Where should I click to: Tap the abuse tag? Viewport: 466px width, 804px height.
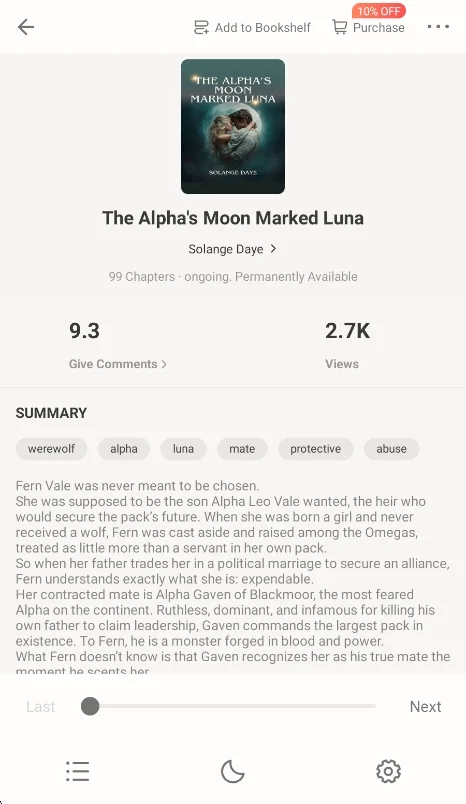[x=392, y=449]
